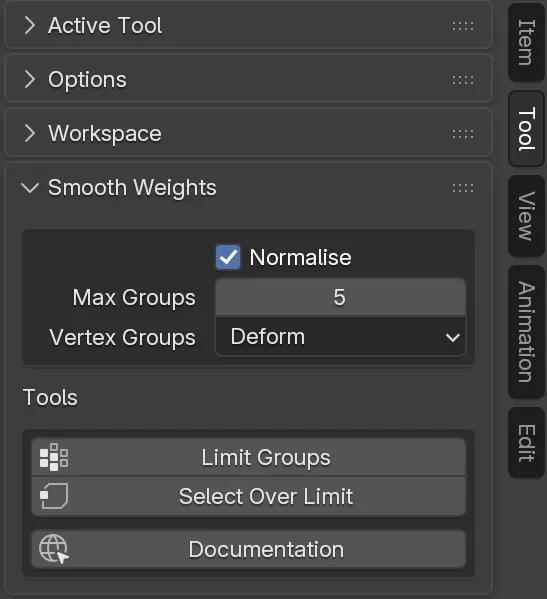Switch to the Edit sidebar tab
The image size is (547, 599).
coord(526,443)
